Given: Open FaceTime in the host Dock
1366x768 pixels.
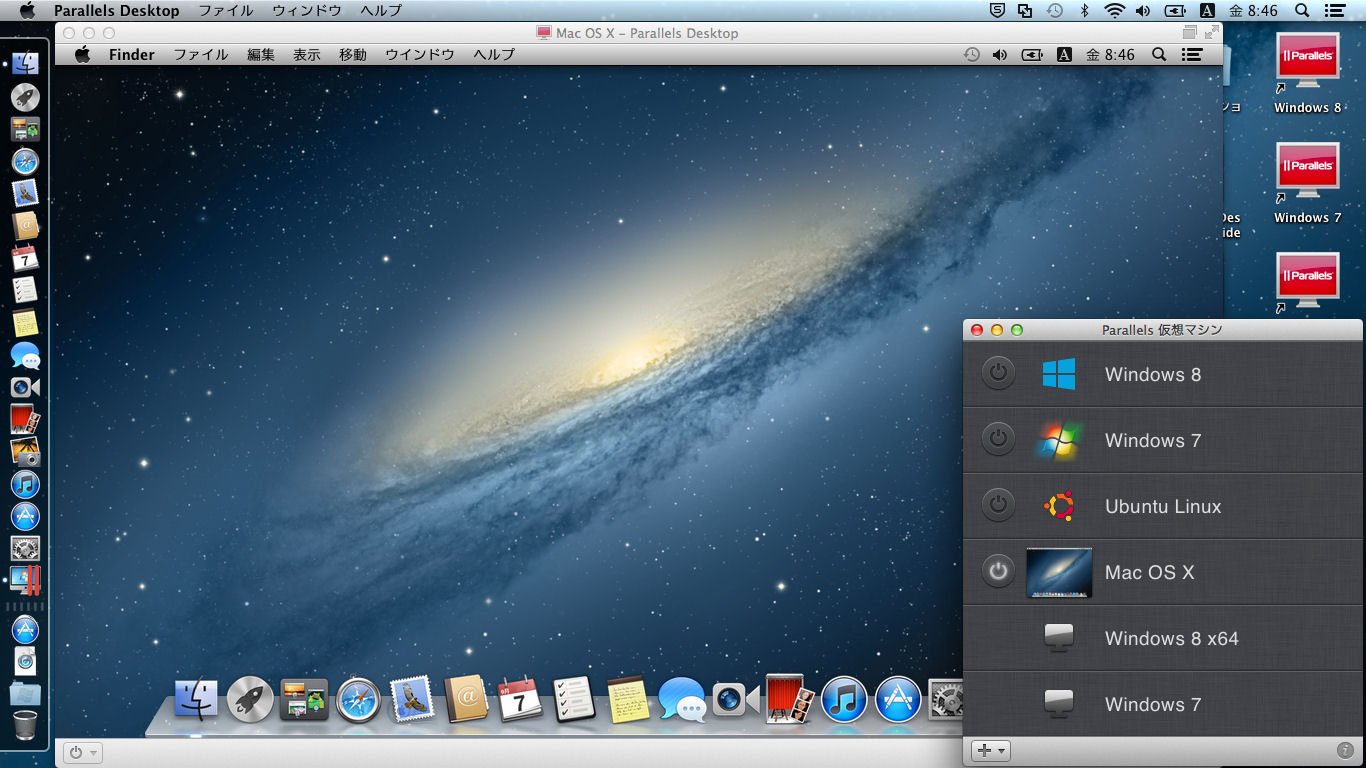Looking at the screenshot, I should (x=25, y=387).
